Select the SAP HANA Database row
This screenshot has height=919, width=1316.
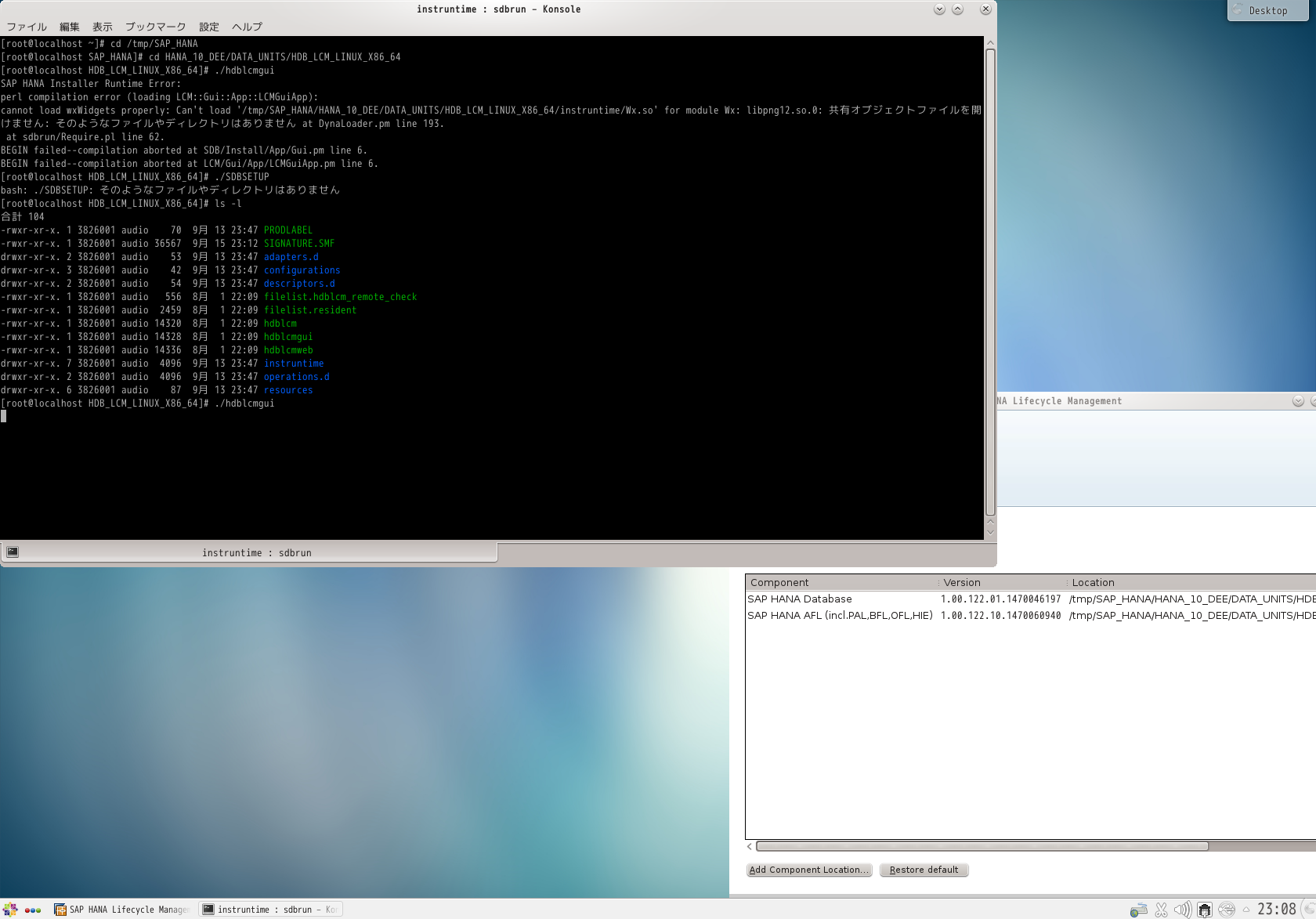click(1031, 599)
